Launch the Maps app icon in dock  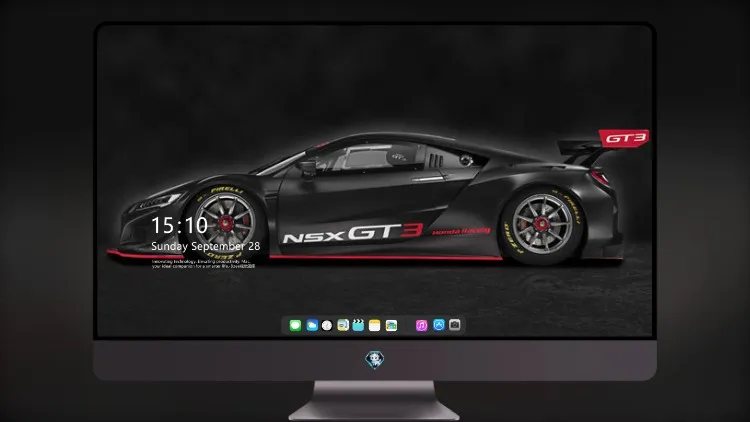coord(343,325)
